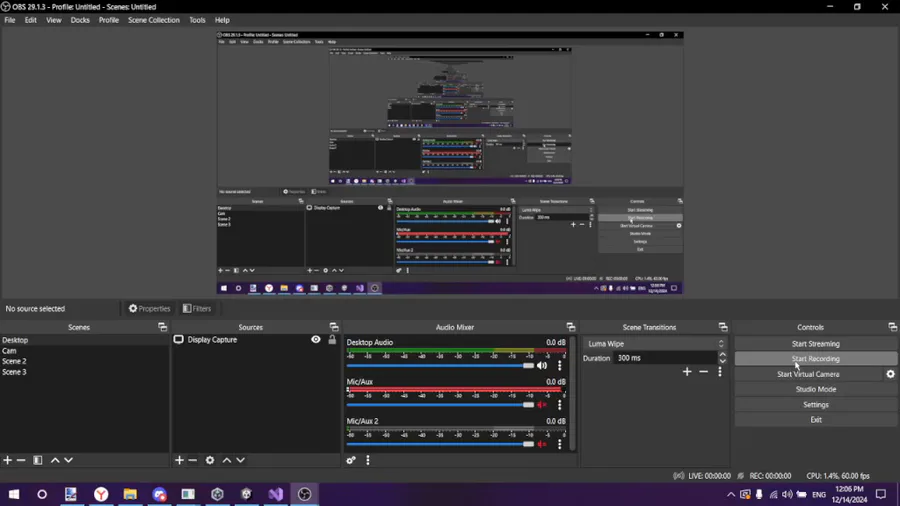This screenshot has height=506, width=900.
Task: Decrease transition duration stepper down
Action: tap(723, 361)
